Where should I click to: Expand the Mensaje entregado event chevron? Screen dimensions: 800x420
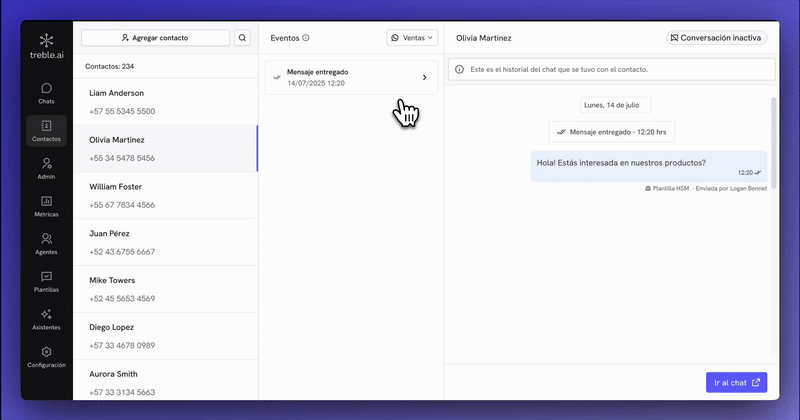coord(424,78)
